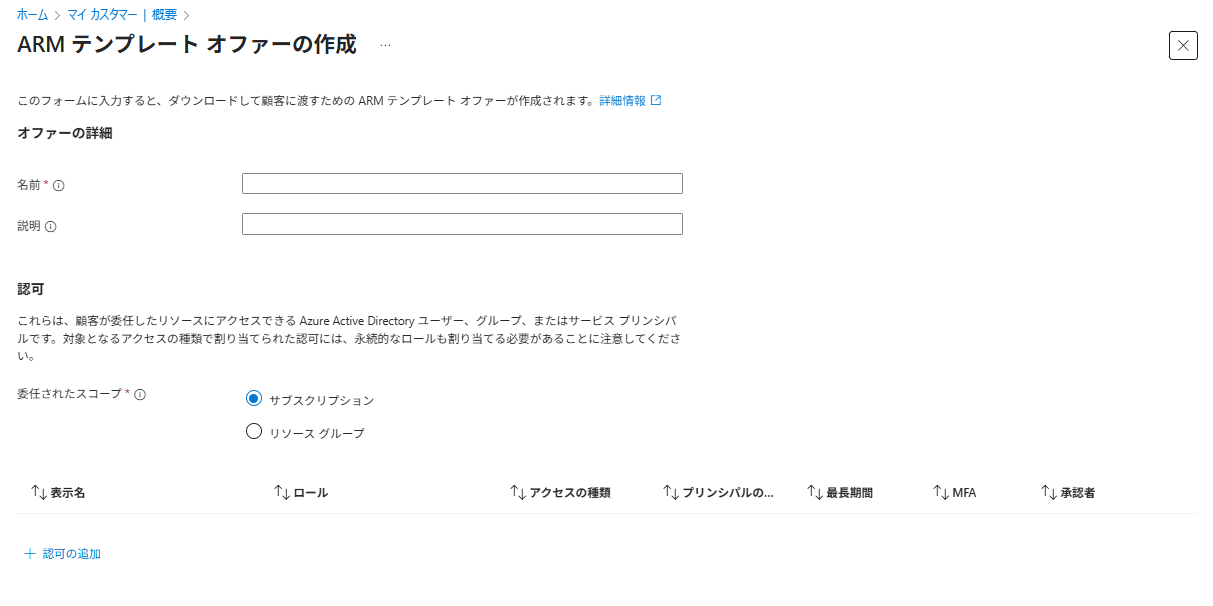The height and width of the screenshot is (606, 1213).
Task: Focus the 説明 text field
Action: pos(462,224)
